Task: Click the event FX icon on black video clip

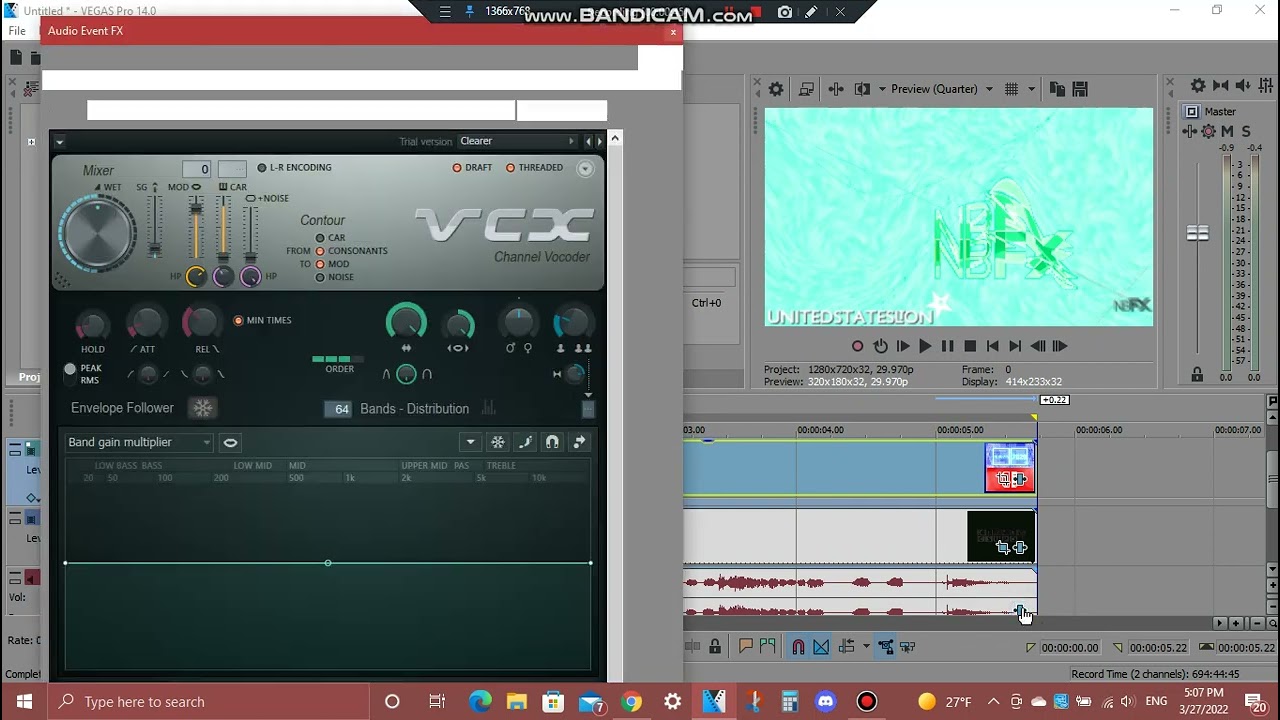Action: pos(1019,547)
